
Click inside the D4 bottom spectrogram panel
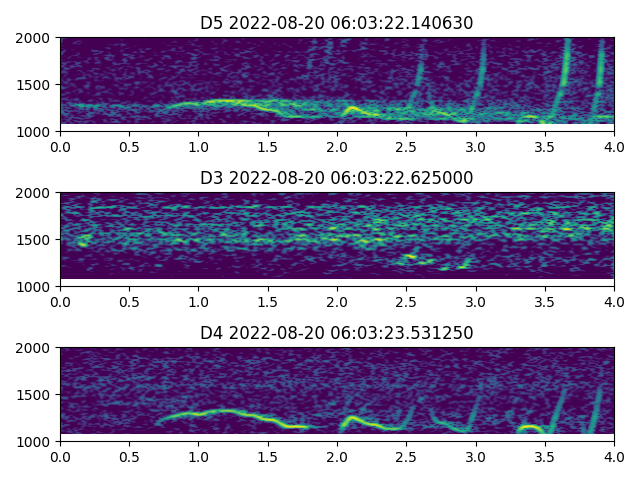(337, 395)
